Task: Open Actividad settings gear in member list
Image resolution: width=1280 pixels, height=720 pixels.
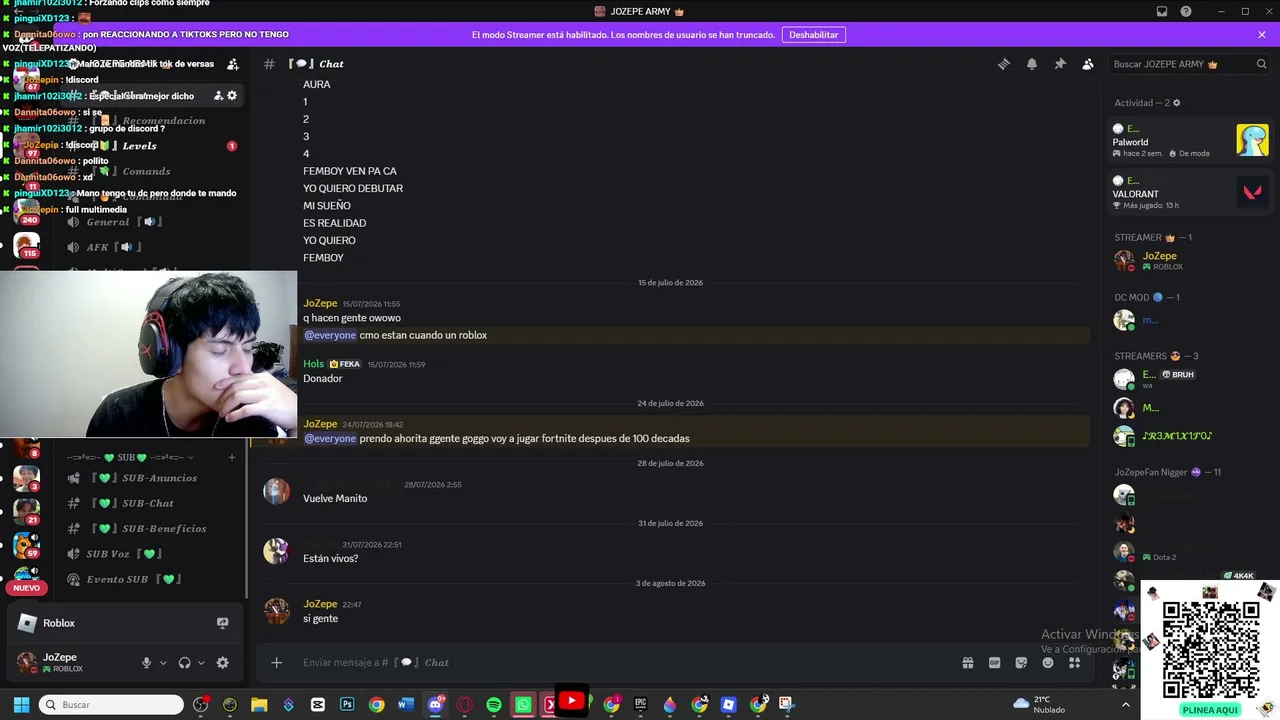Action: pos(1176,103)
